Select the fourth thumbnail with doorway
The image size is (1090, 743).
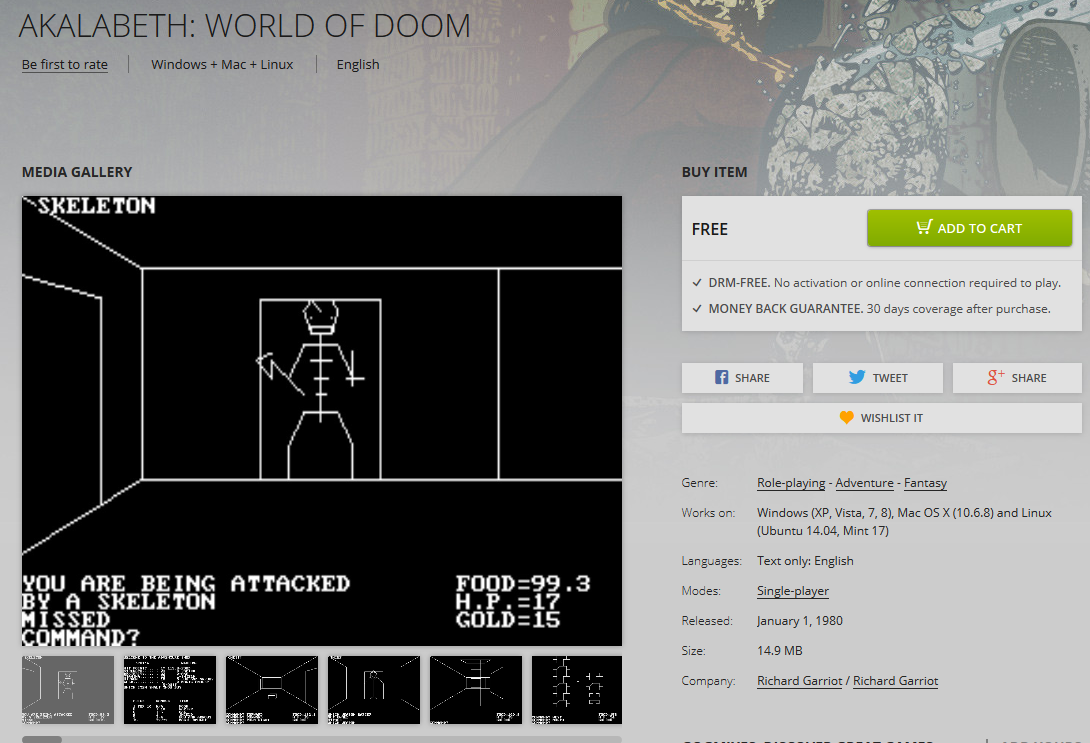374,690
